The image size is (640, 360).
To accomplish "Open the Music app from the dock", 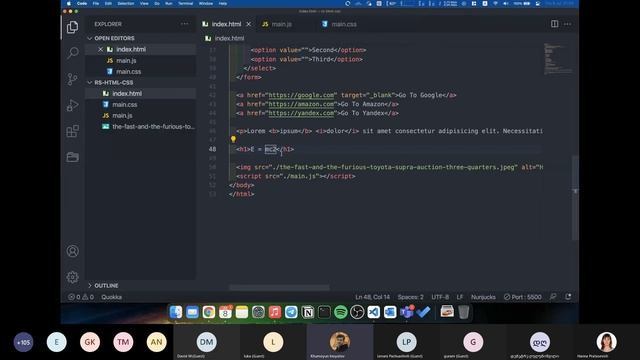I will 275,312.
